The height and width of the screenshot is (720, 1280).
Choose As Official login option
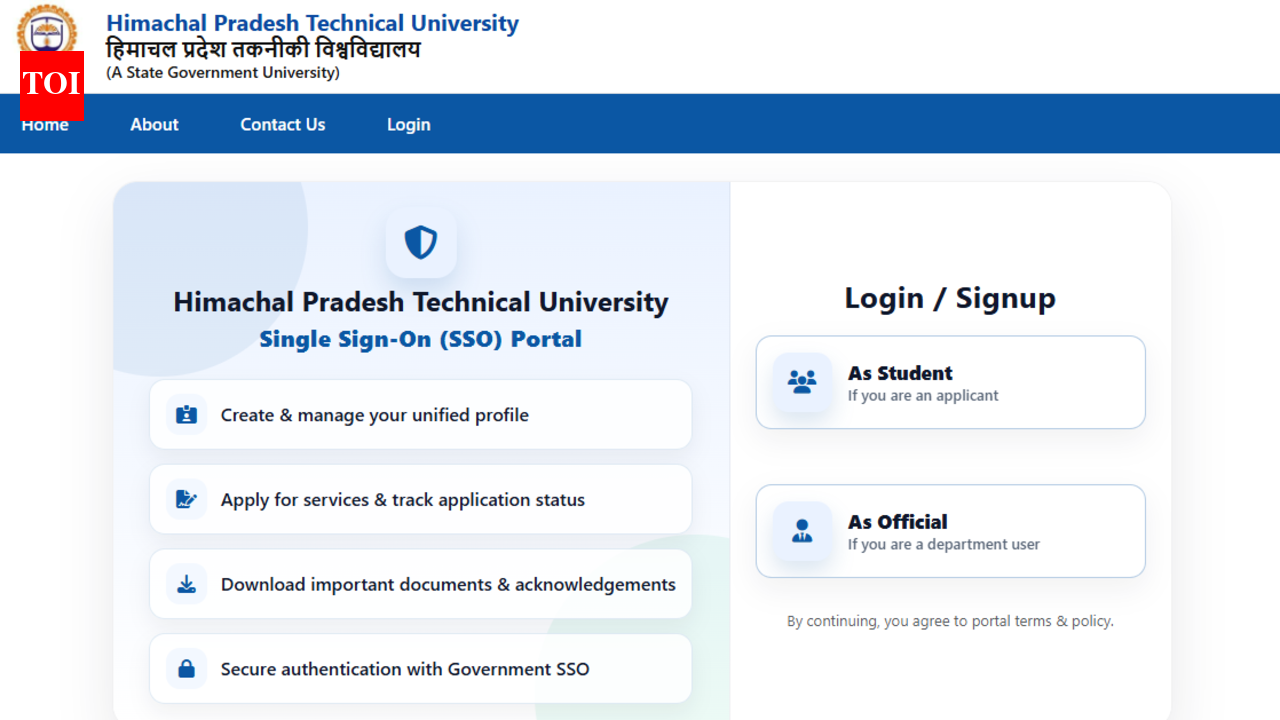point(950,531)
